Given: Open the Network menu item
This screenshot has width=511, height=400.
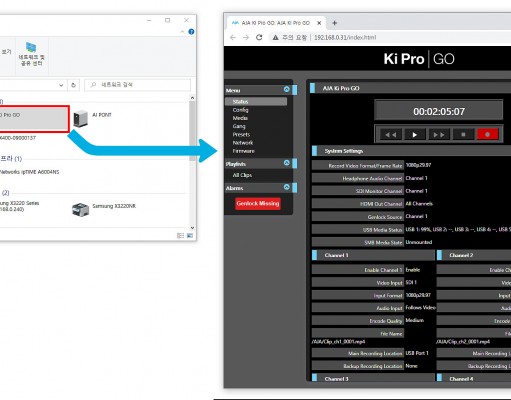Looking at the screenshot, I should click(243, 143).
